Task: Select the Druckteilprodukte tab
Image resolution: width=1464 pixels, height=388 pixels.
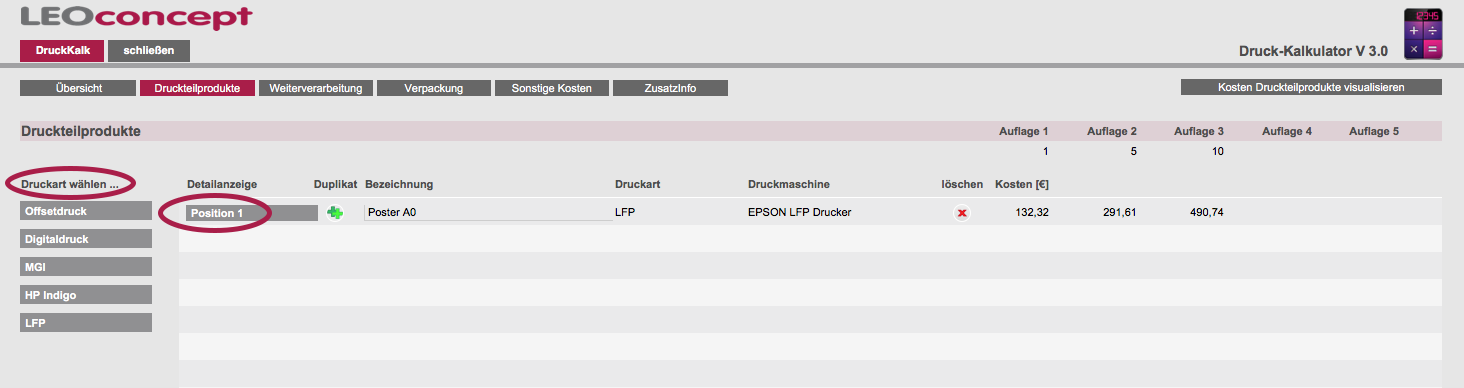Action: point(197,88)
